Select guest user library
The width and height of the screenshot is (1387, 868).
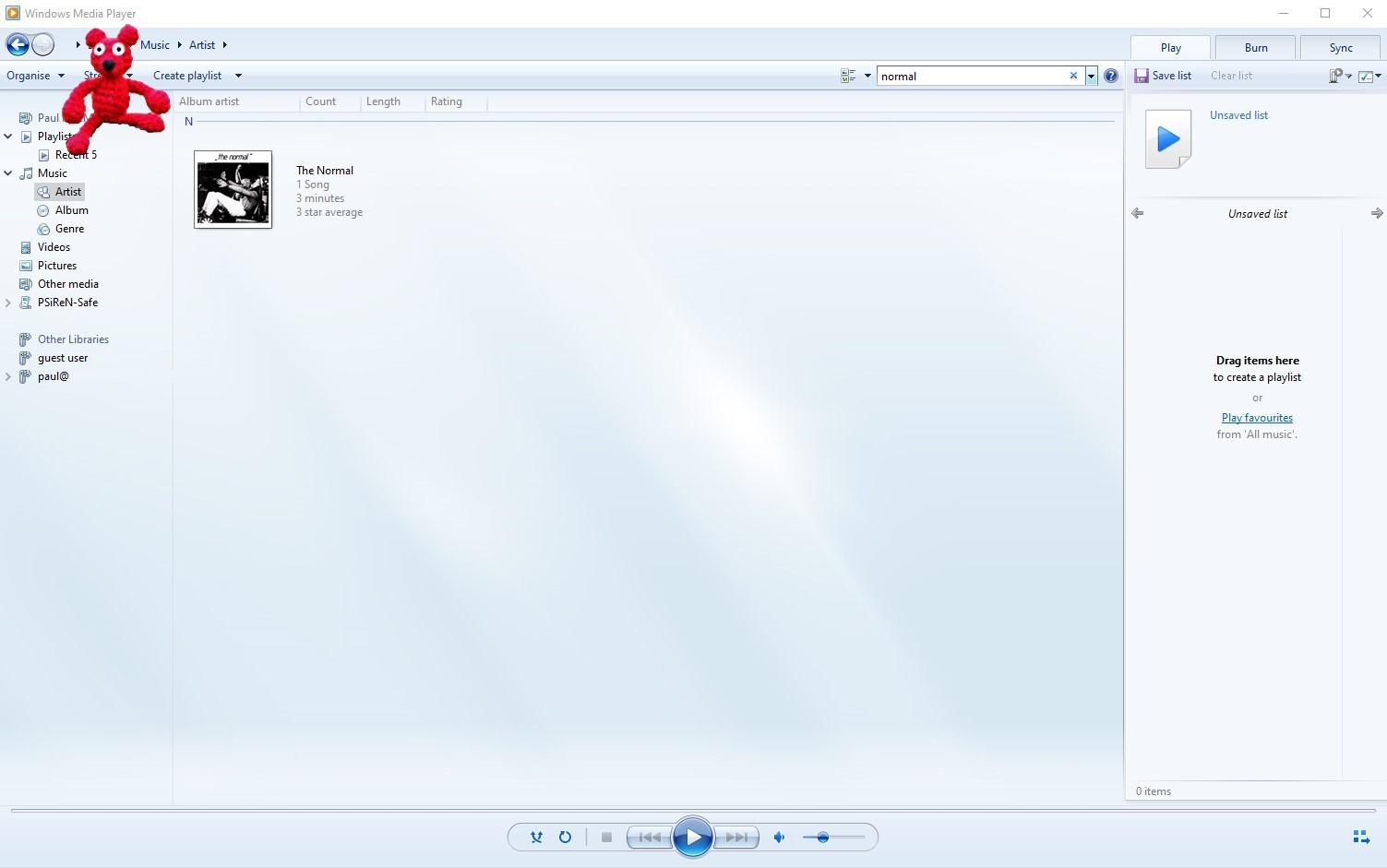tap(54, 358)
